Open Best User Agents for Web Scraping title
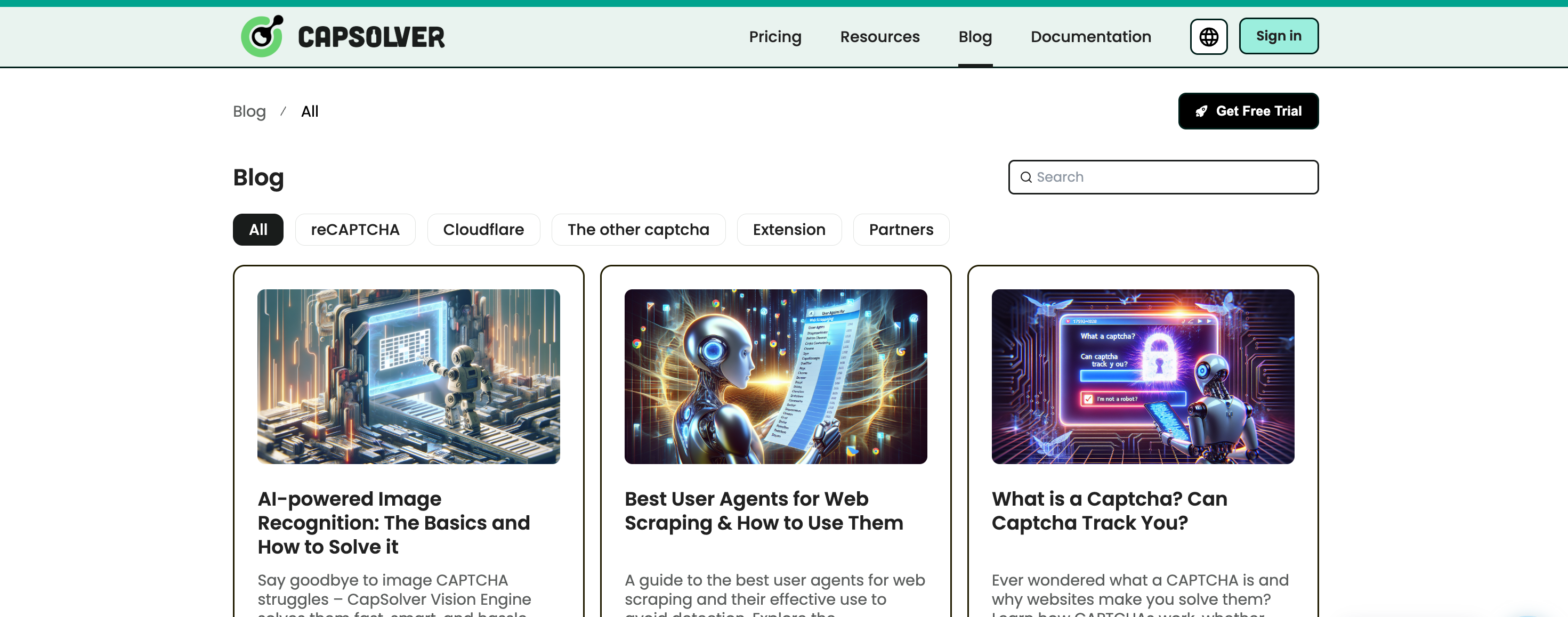 (x=764, y=510)
